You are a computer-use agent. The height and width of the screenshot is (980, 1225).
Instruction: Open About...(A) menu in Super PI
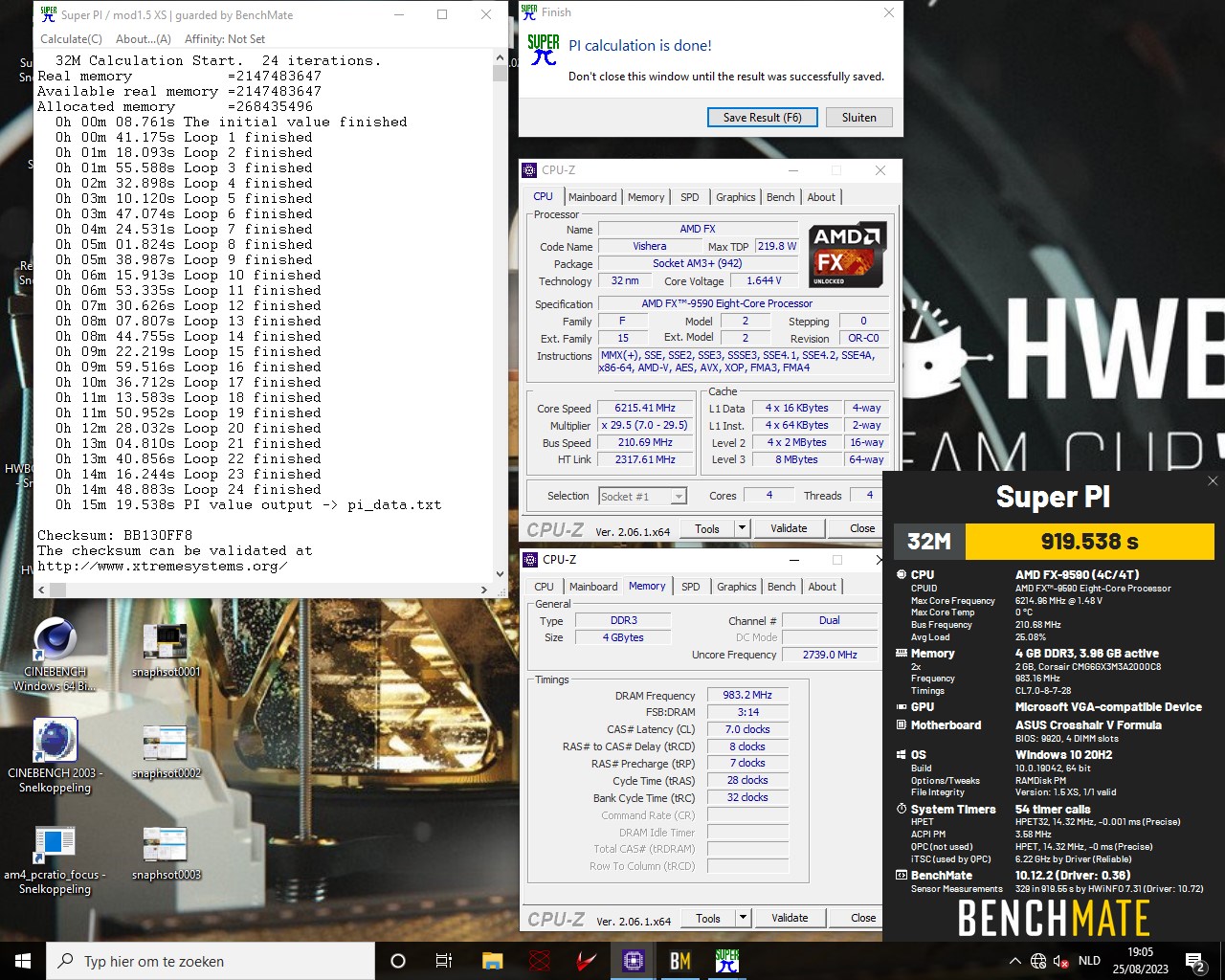[144, 39]
